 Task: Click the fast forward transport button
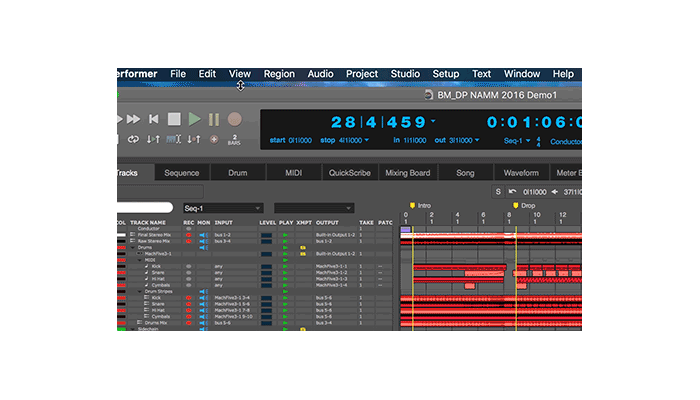tap(133, 119)
